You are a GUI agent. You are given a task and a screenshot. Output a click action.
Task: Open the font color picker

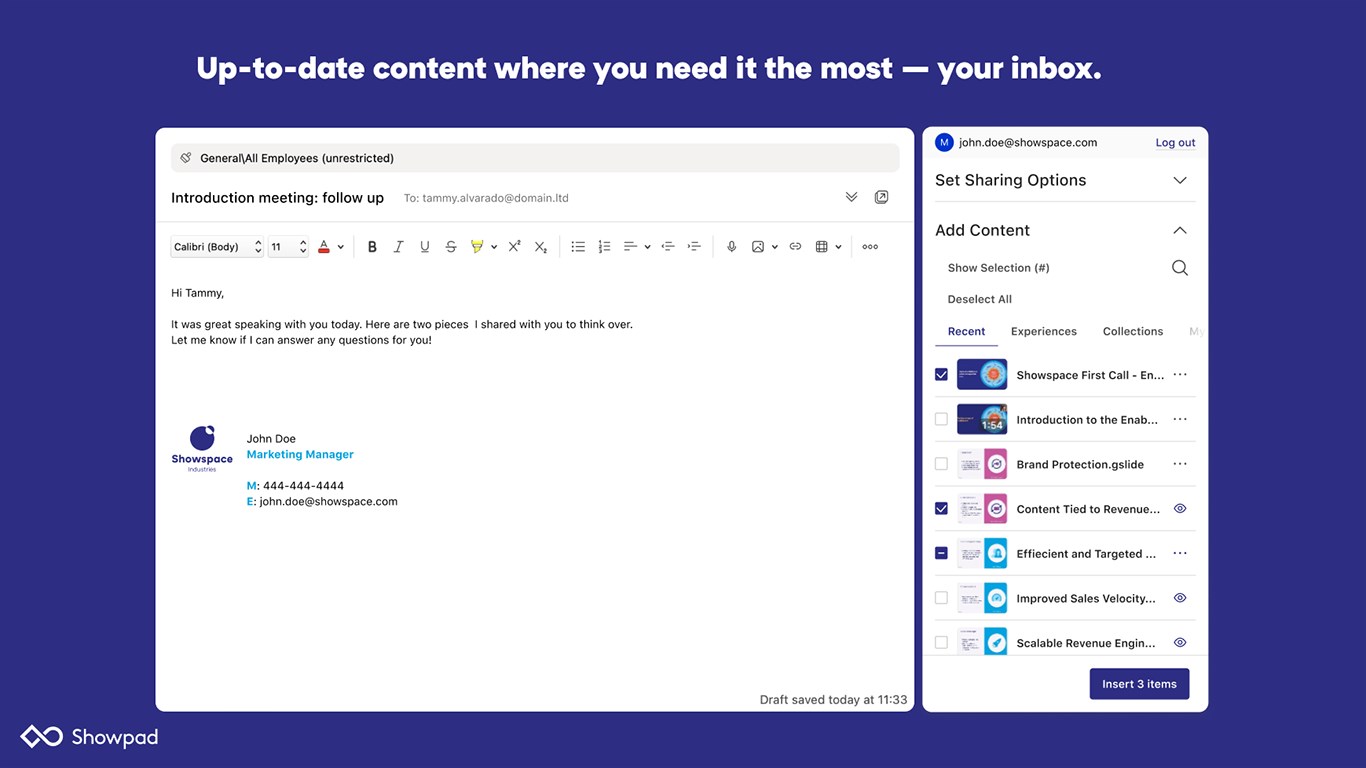click(330, 247)
